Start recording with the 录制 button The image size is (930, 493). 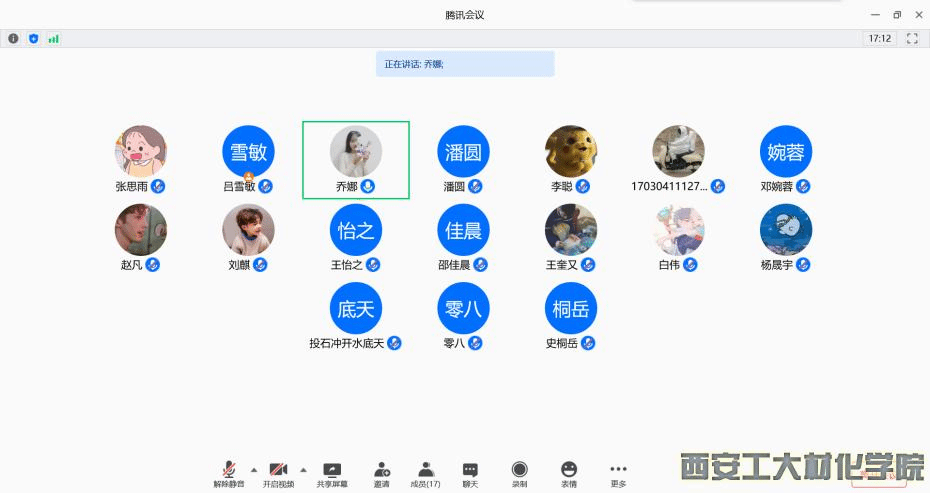pyautogui.click(x=519, y=472)
